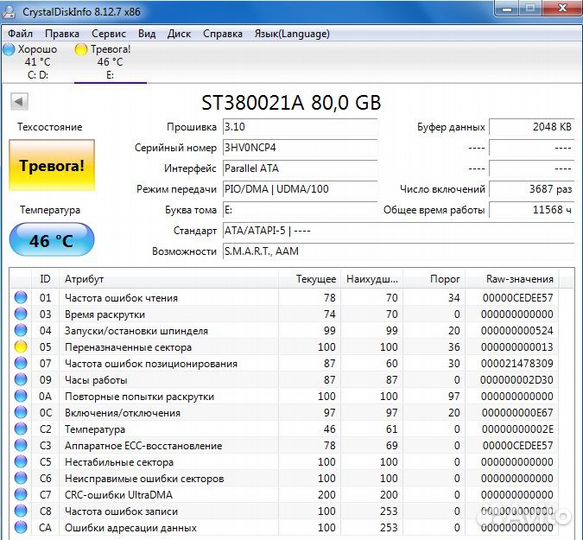Click the Raw-значения column header

512,279
